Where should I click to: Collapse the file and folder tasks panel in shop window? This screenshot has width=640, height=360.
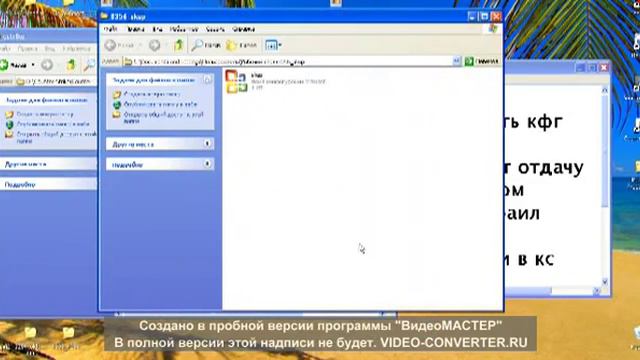tap(207, 80)
